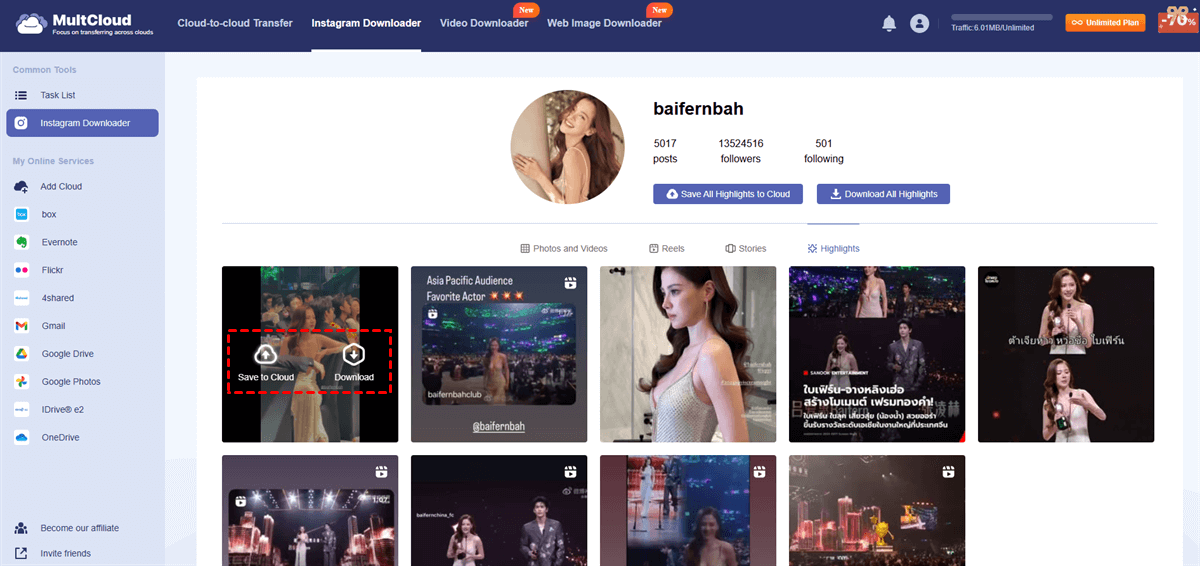Screen dimensions: 1200x566
Task: Open the Task List link
Action: (58, 95)
